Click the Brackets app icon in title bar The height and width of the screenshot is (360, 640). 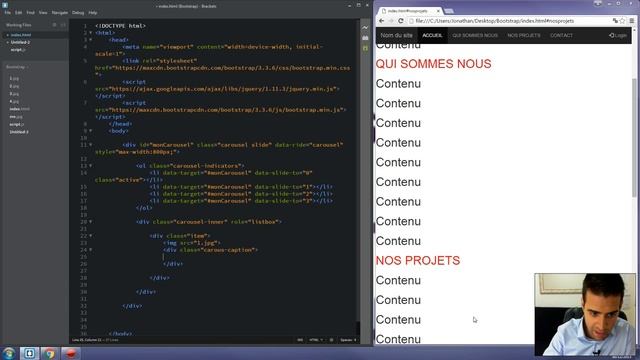coord(5,5)
